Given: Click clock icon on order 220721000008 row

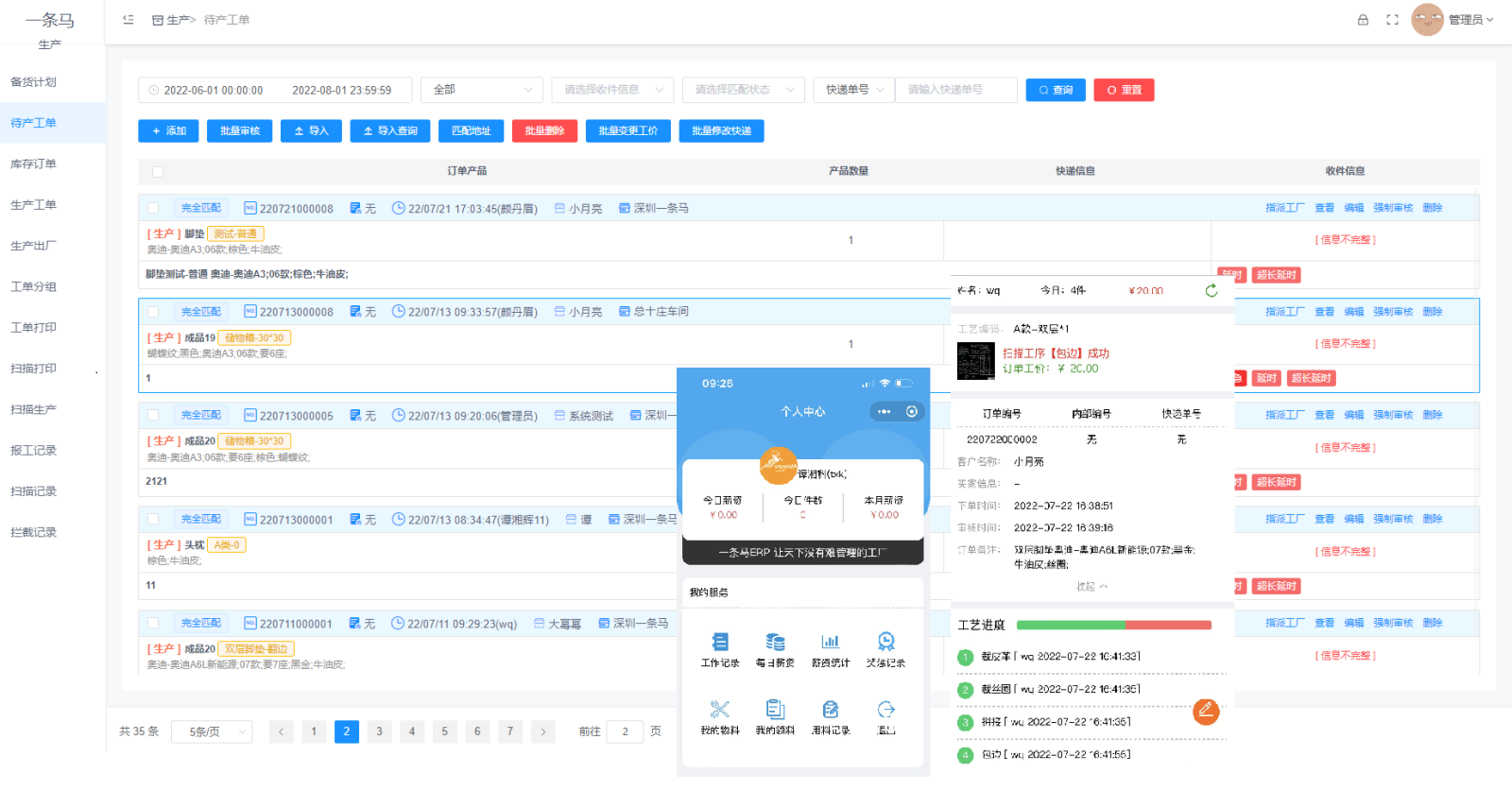Looking at the screenshot, I should (398, 208).
